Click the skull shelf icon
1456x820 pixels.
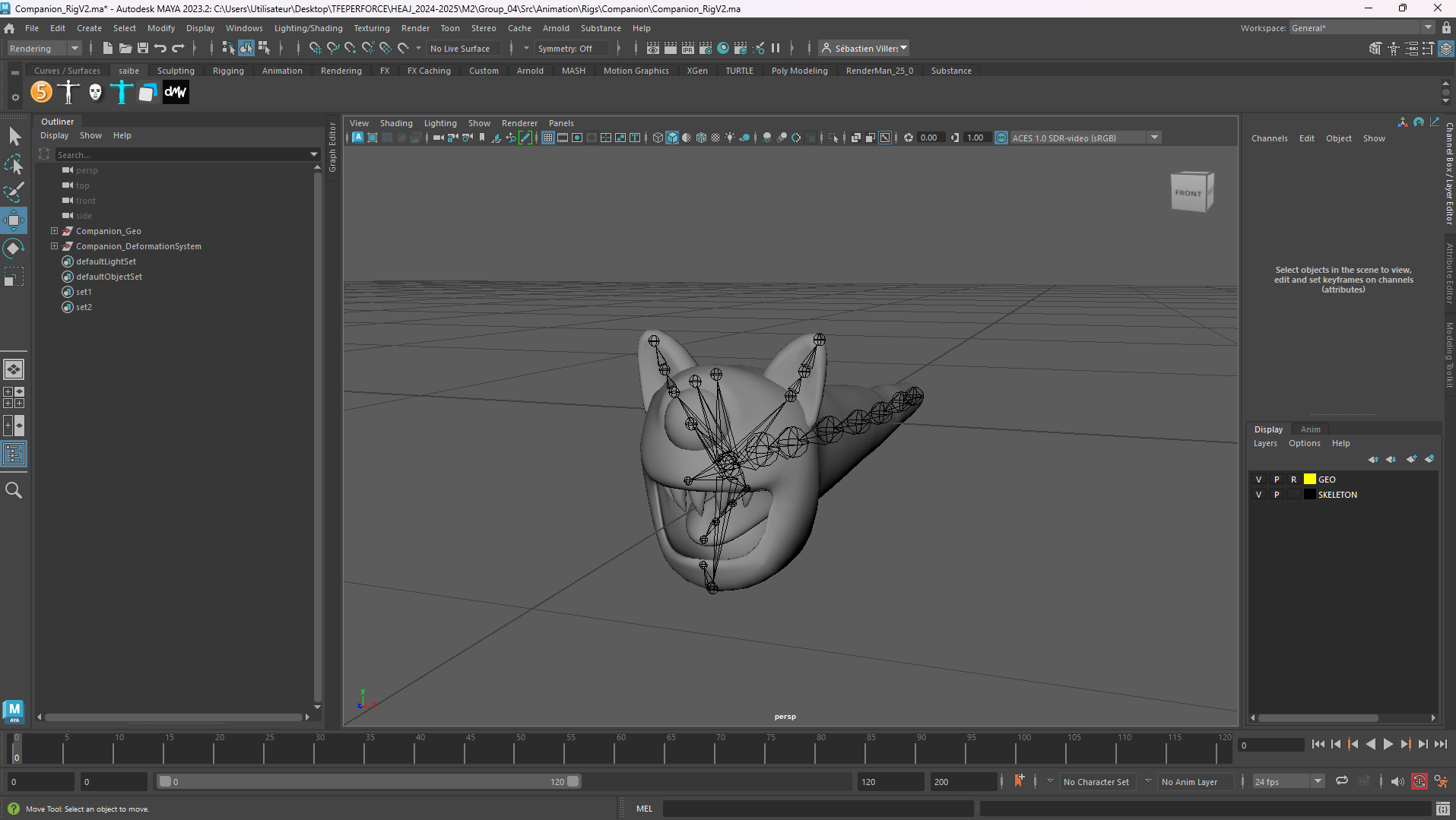point(95,92)
